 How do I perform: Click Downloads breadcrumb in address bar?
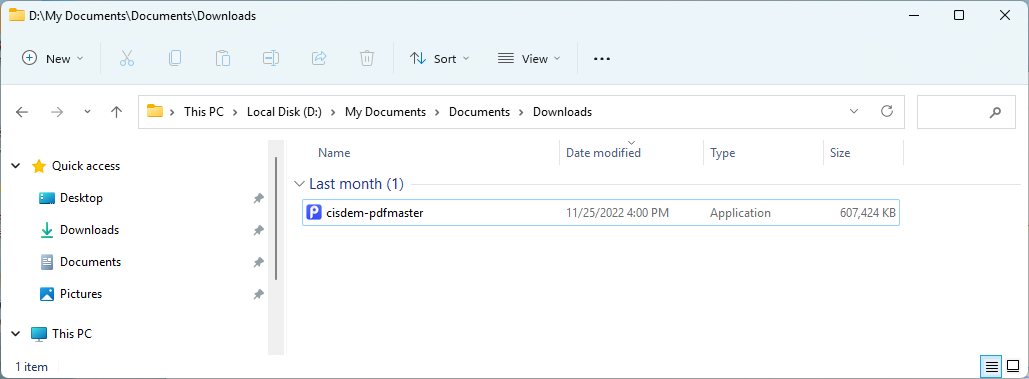click(562, 112)
